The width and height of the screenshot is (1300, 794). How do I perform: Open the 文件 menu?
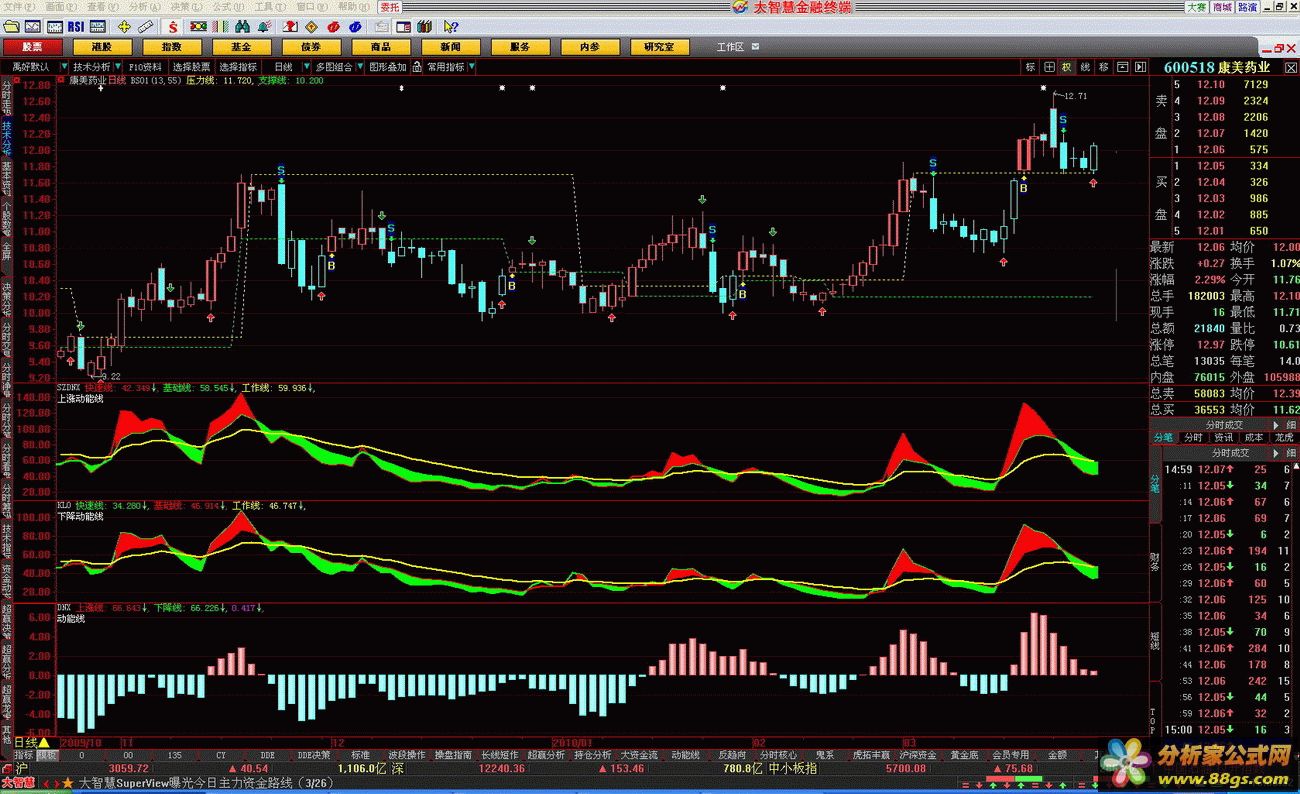(x=20, y=7)
